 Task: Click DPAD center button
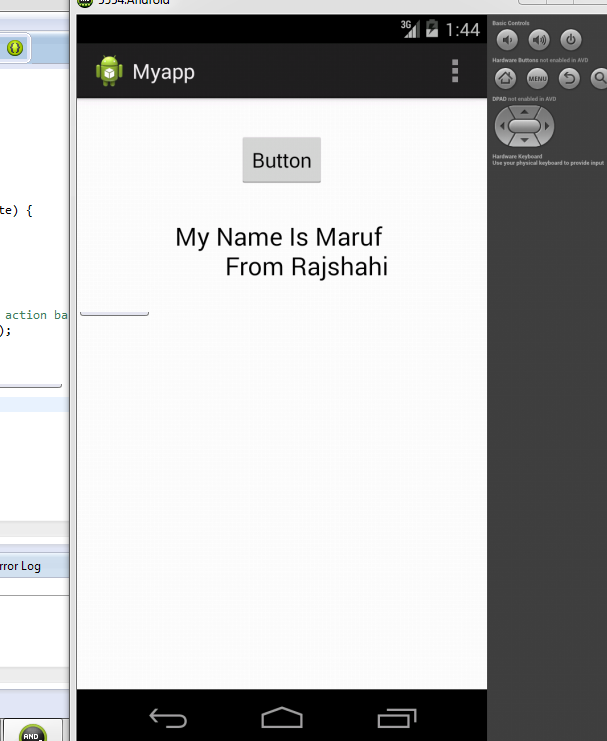[x=524, y=126]
